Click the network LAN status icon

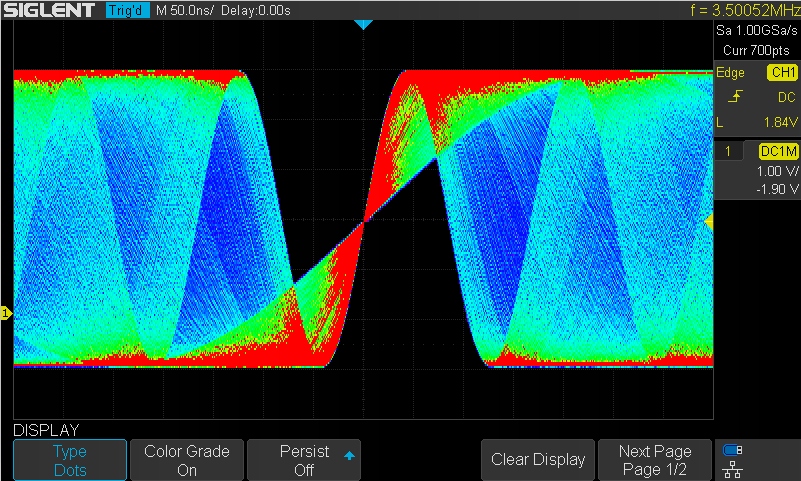point(732,468)
